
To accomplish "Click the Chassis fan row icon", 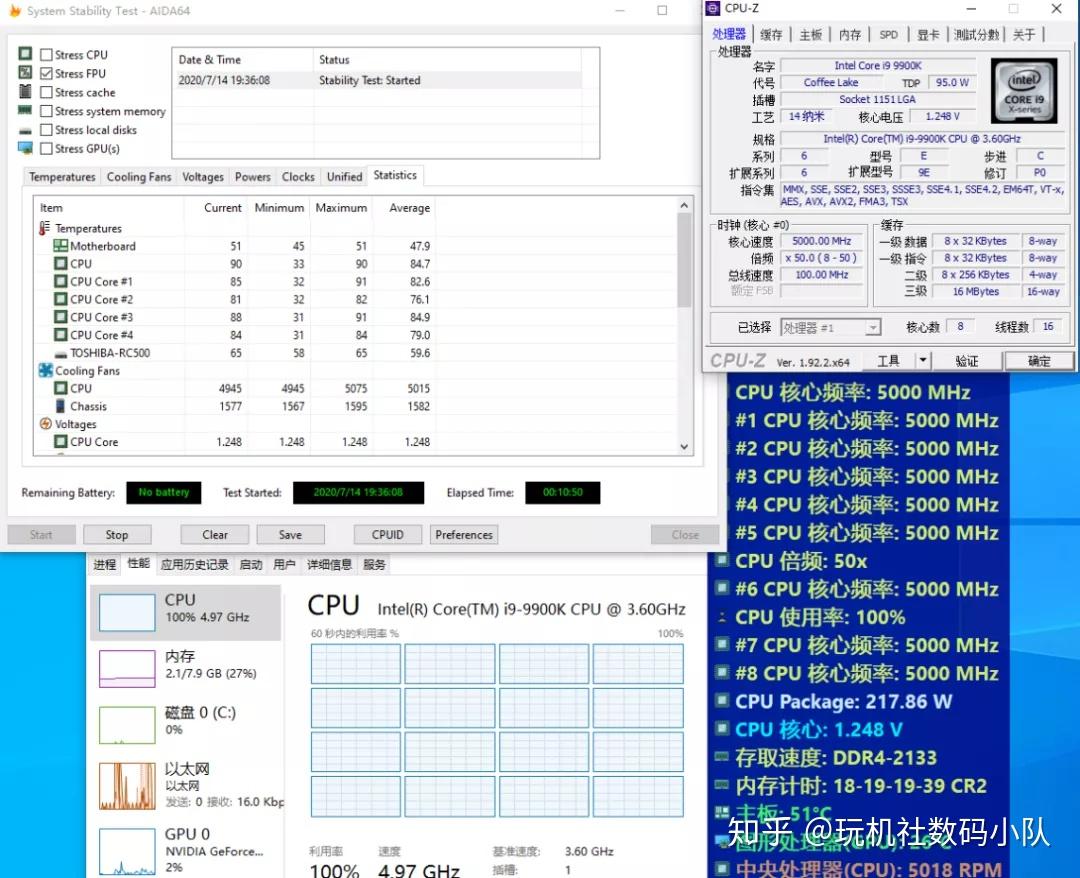I will (x=61, y=406).
